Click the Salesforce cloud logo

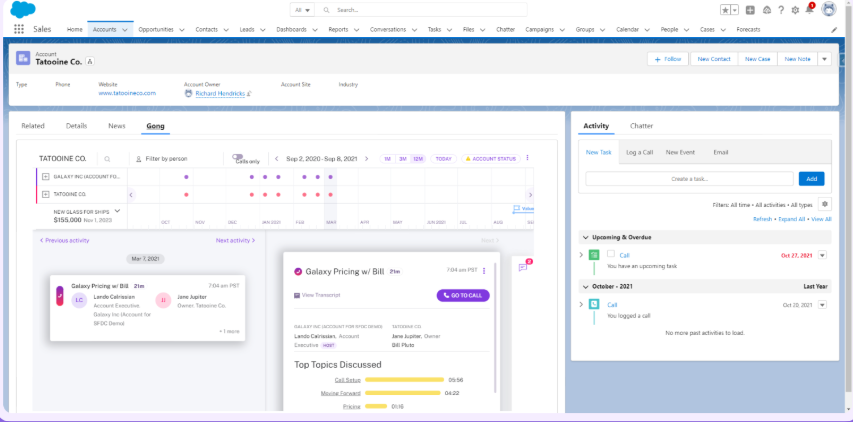click(x=23, y=10)
